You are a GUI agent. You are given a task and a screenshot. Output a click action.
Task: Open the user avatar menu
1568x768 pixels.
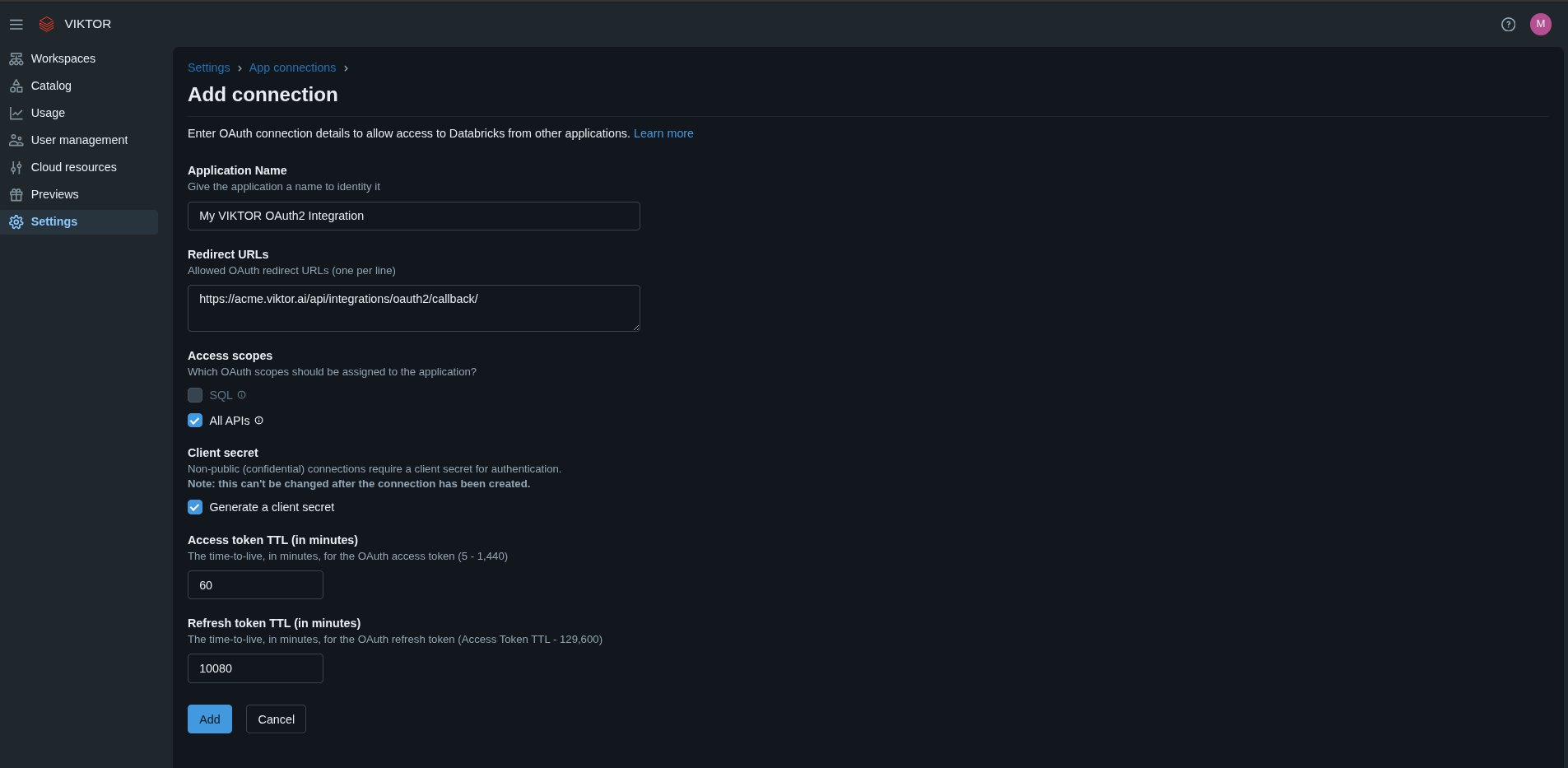(x=1540, y=25)
